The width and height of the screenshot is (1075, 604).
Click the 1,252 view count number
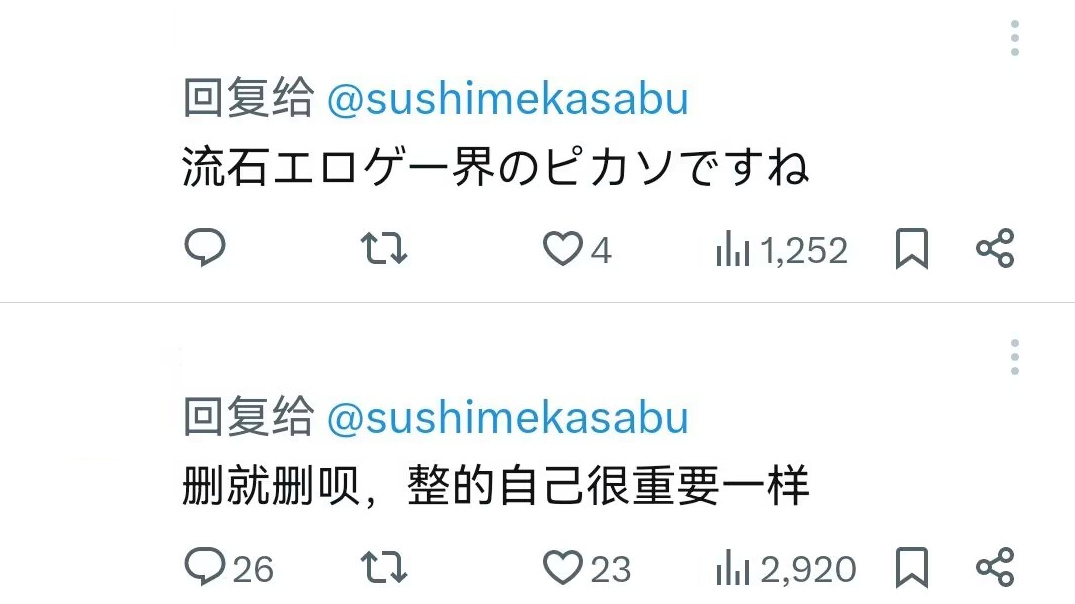point(804,250)
